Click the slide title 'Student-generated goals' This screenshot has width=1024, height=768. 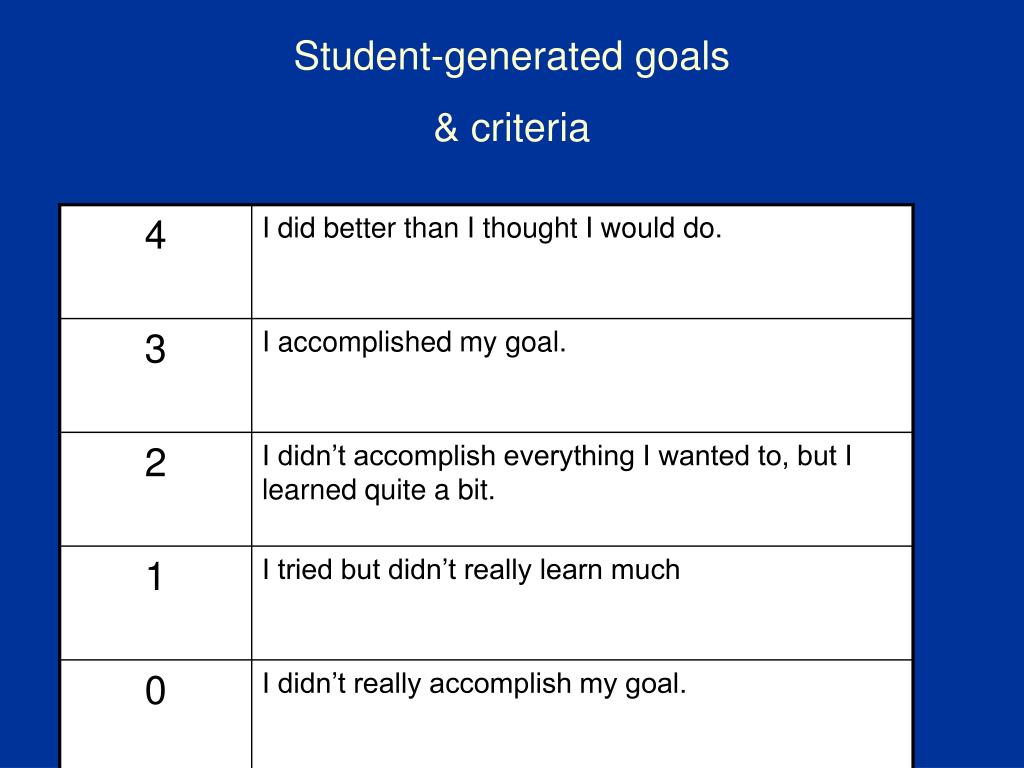511,57
